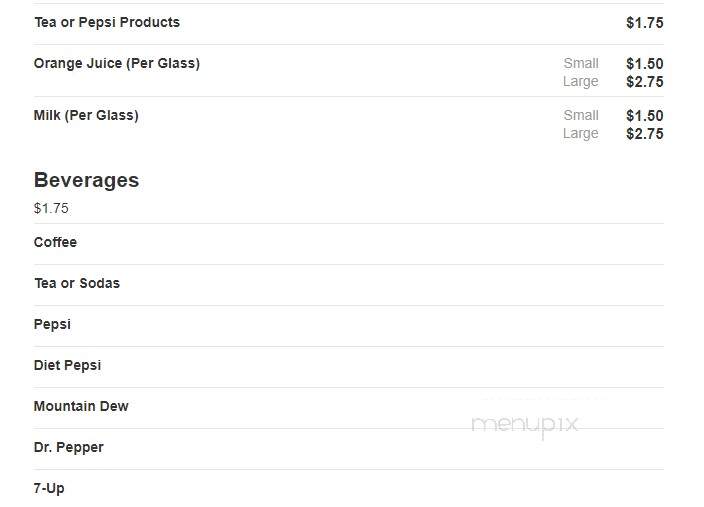Select the Pepsi beverage entry
This screenshot has height=507, width=704.
tap(52, 325)
